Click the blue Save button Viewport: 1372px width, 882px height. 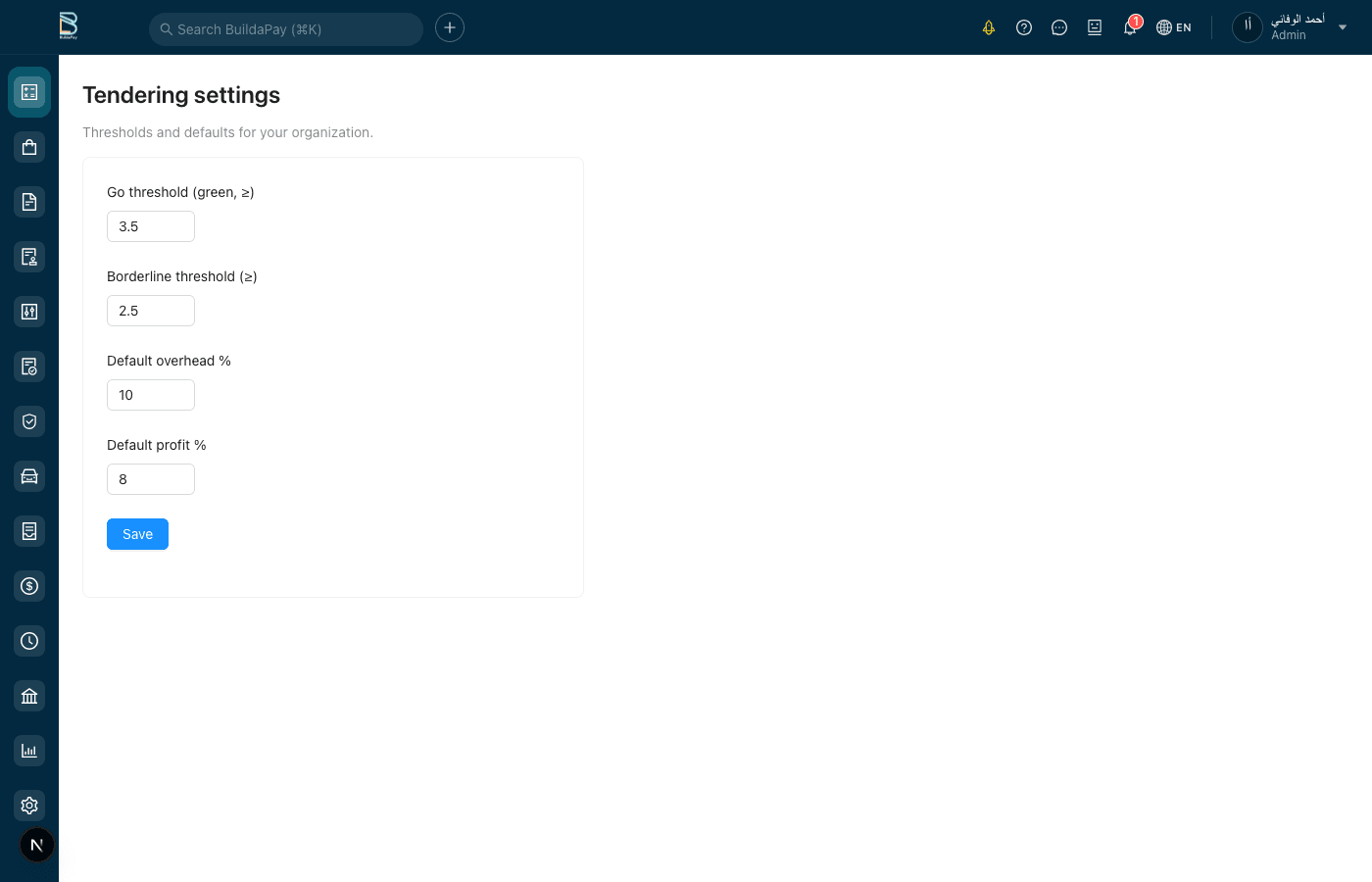137,534
